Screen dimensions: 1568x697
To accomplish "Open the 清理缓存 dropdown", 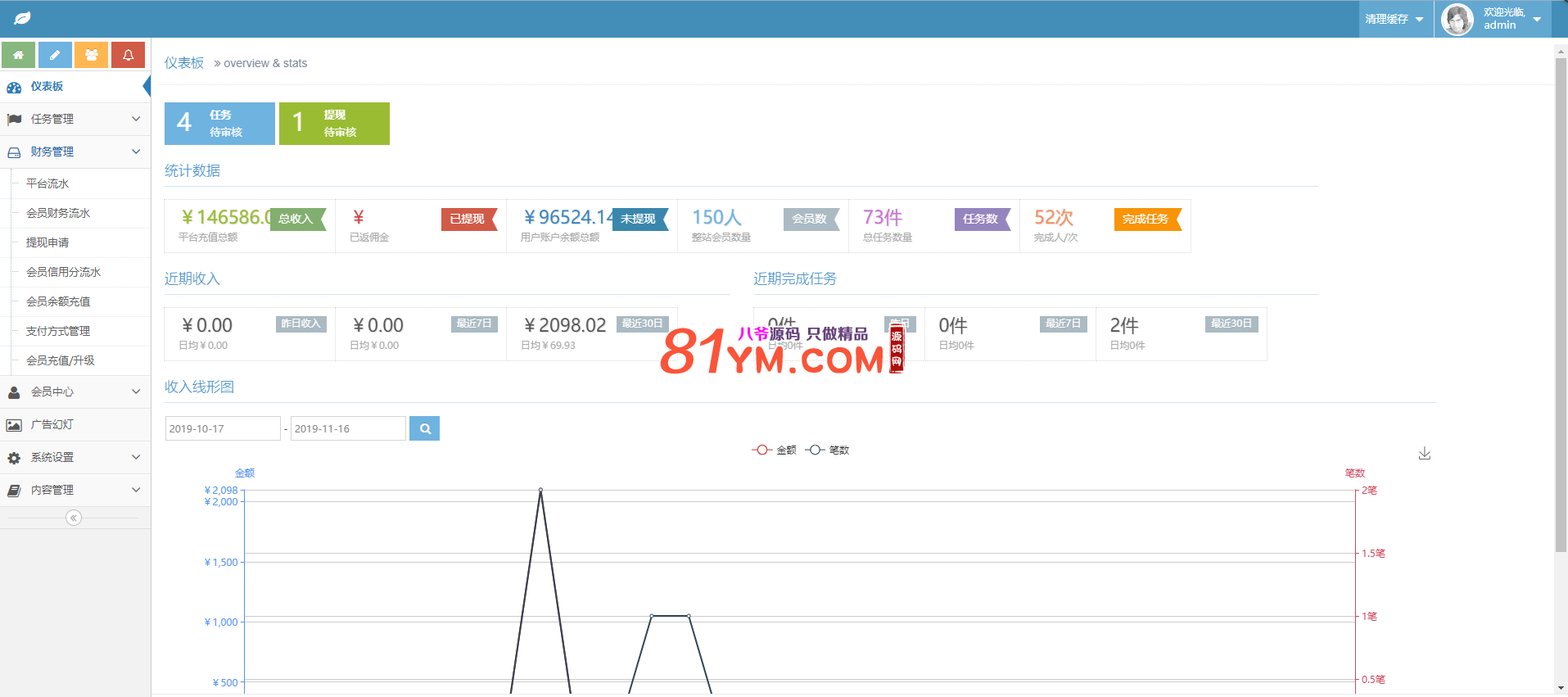I will click(1395, 19).
